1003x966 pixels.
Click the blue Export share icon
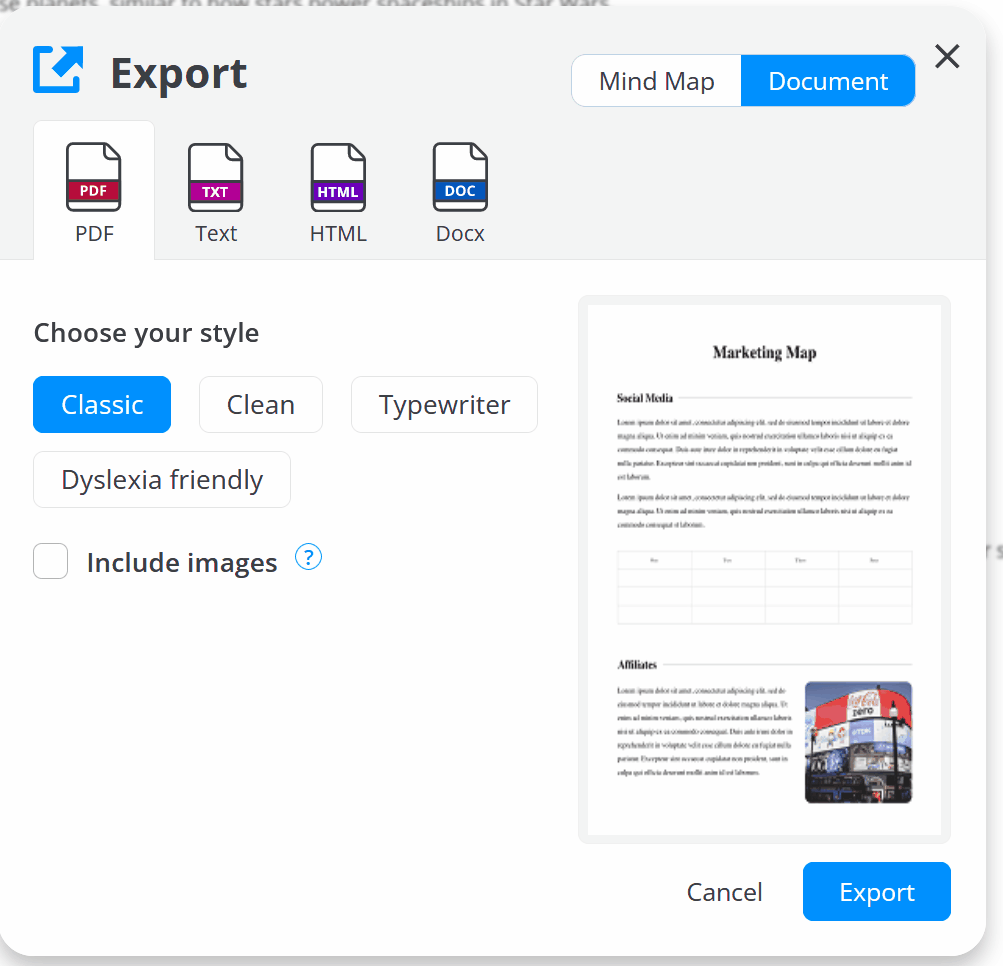[x=56, y=68]
